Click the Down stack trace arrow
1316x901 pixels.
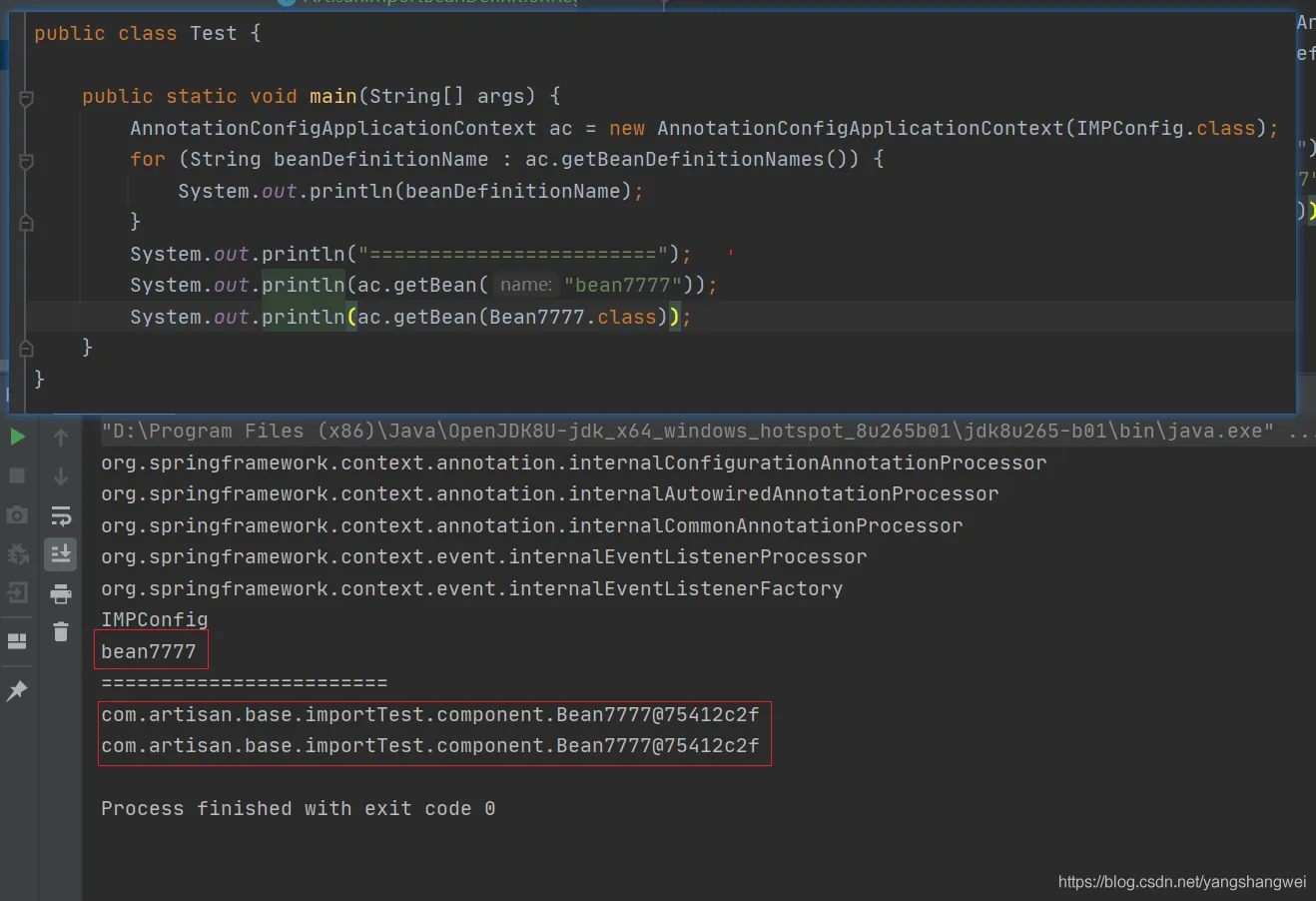pos(61,476)
